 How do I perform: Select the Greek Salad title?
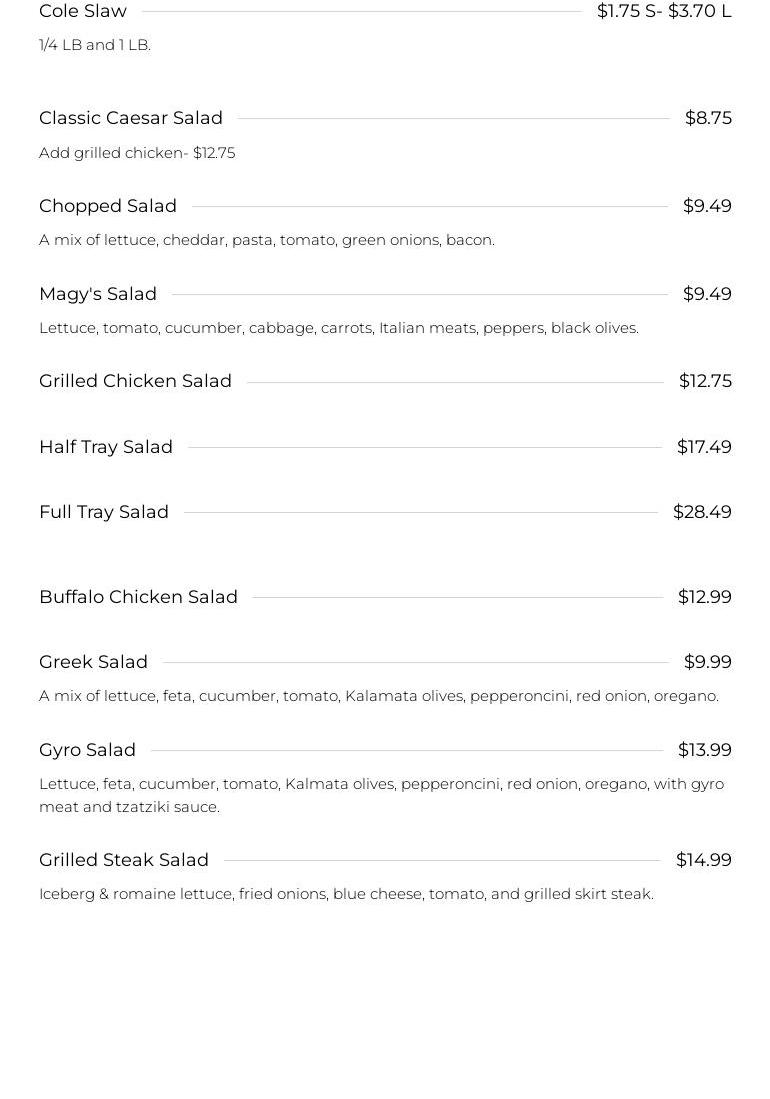tap(93, 662)
